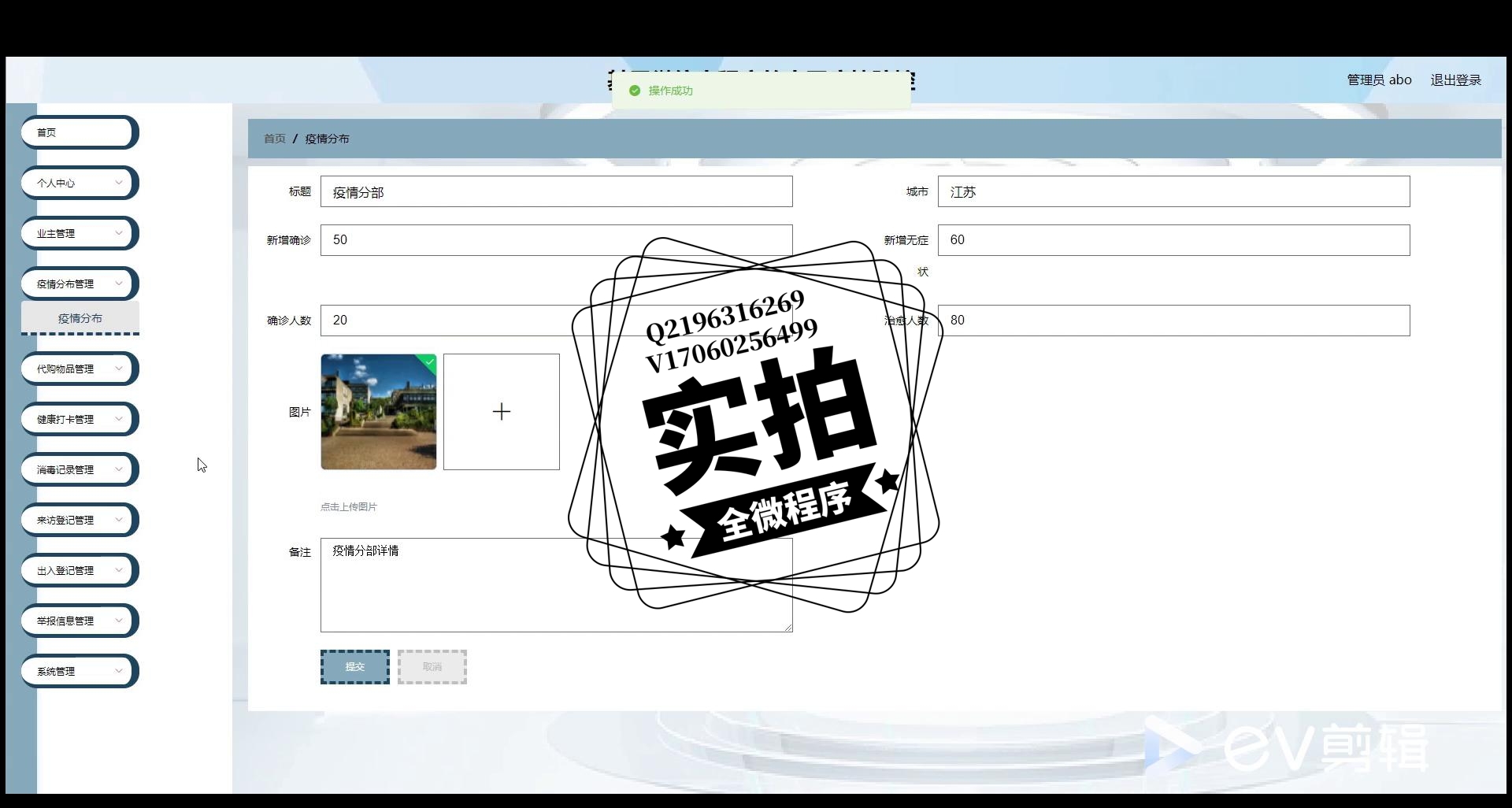Image resolution: width=1512 pixels, height=808 pixels.
Task: Click the 退出登录 link
Action: tap(1456, 80)
